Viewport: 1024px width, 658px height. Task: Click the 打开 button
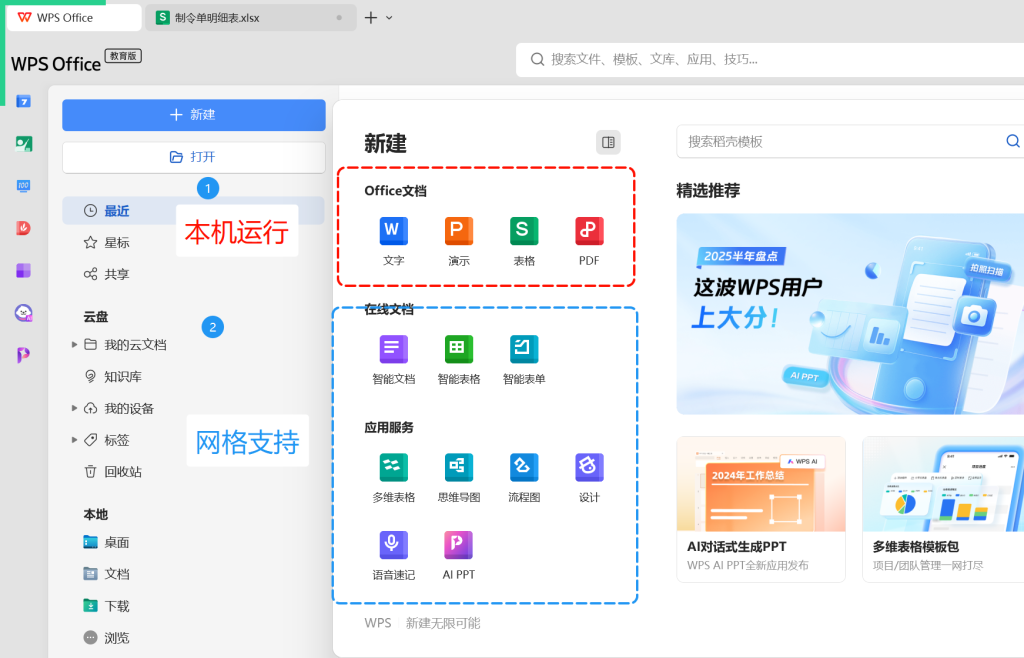(x=194, y=157)
